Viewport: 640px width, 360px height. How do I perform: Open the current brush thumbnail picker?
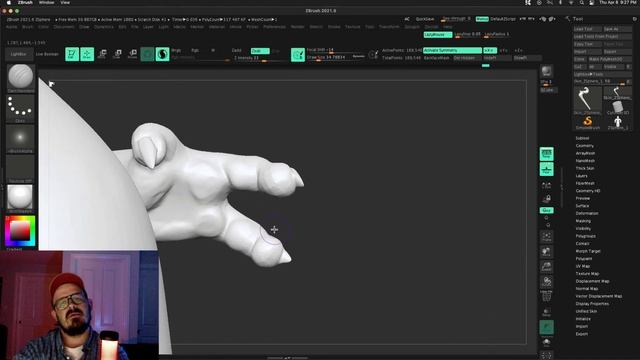[x=20, y=78]
